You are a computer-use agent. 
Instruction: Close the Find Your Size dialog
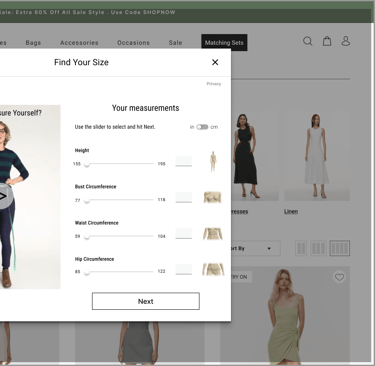pos(215,62)
